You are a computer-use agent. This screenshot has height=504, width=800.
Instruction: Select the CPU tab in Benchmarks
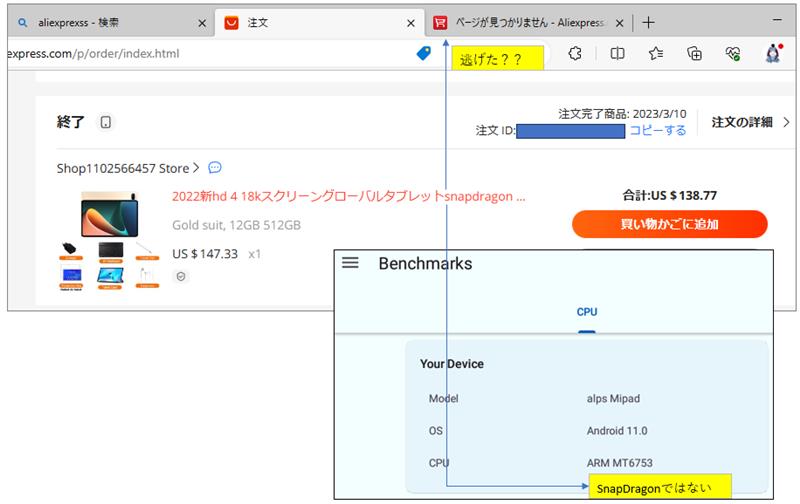tap(587, 312)
